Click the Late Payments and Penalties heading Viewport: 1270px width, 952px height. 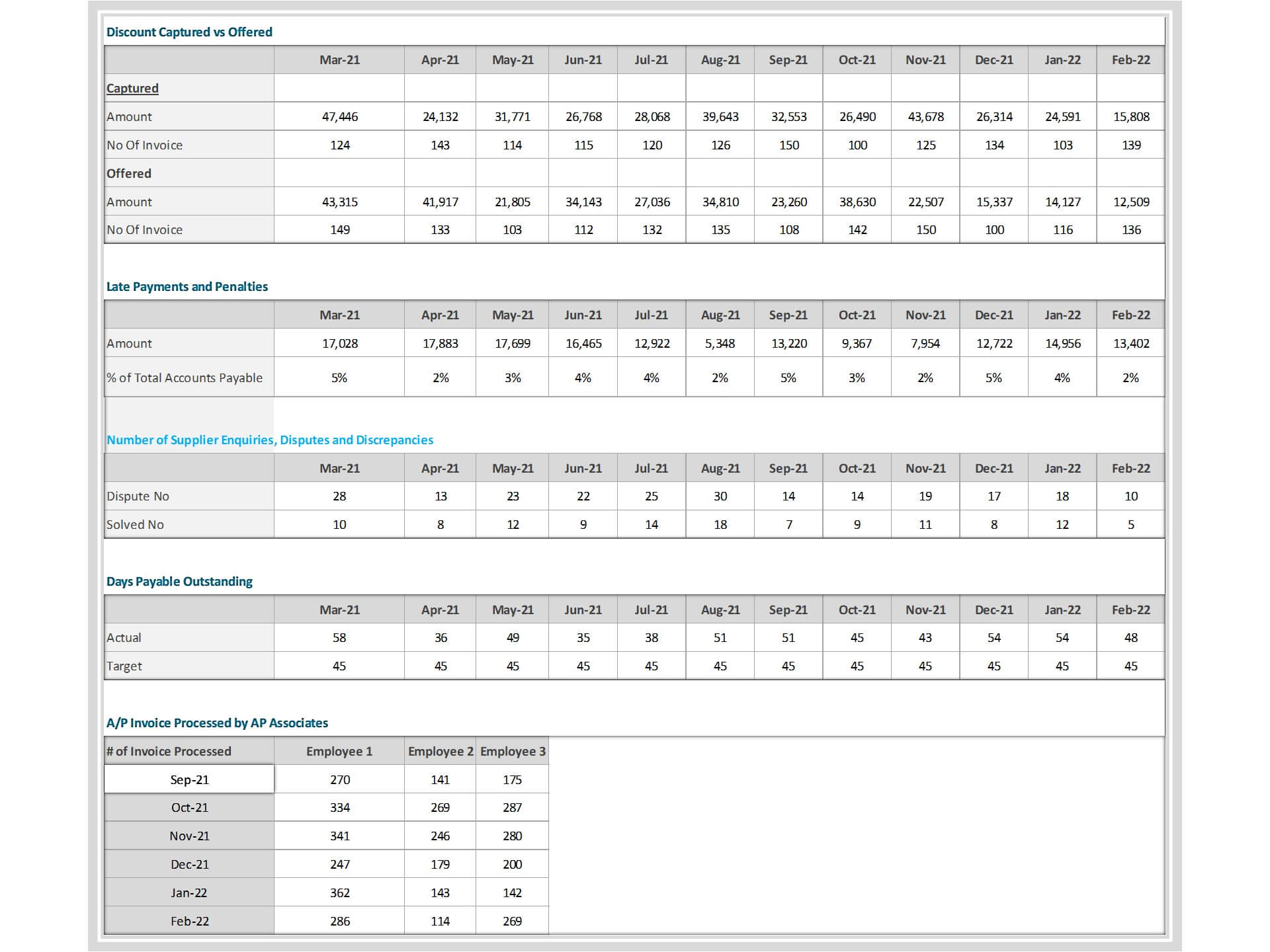point(187,286)
